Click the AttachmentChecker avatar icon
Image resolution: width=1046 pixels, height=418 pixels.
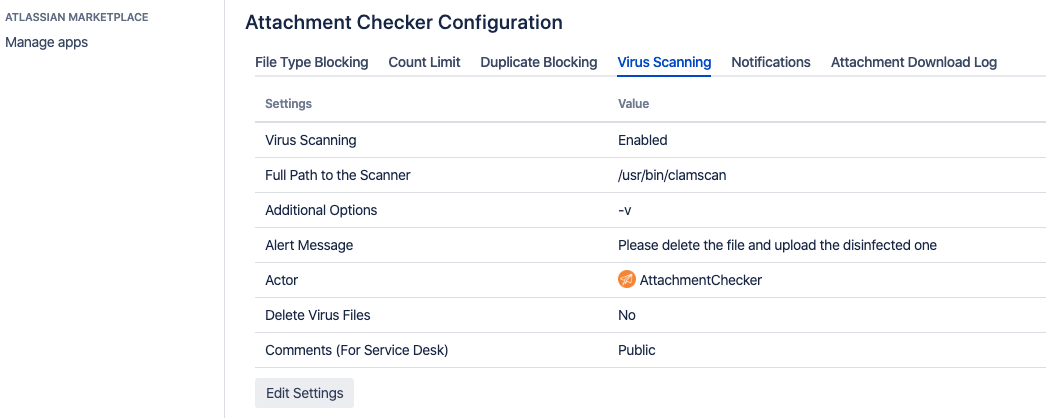pos(627,280)
